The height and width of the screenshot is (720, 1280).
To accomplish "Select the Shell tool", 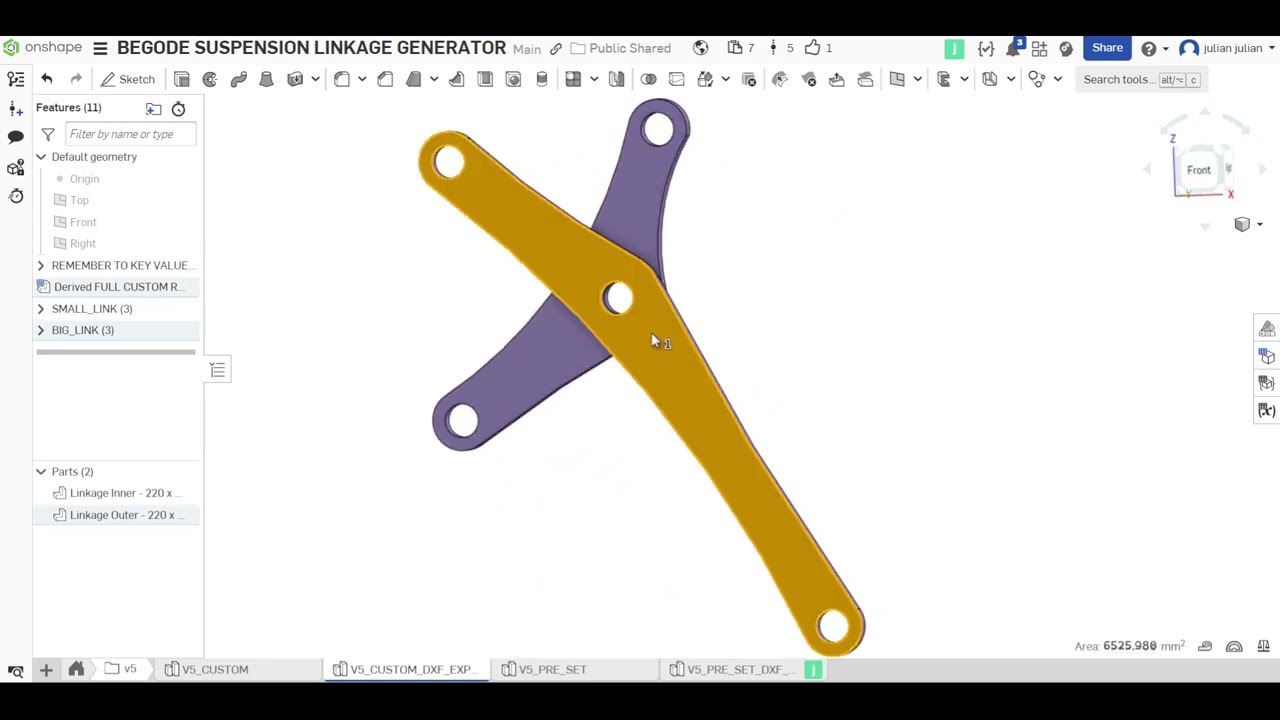I will click(x=485, y=79).
